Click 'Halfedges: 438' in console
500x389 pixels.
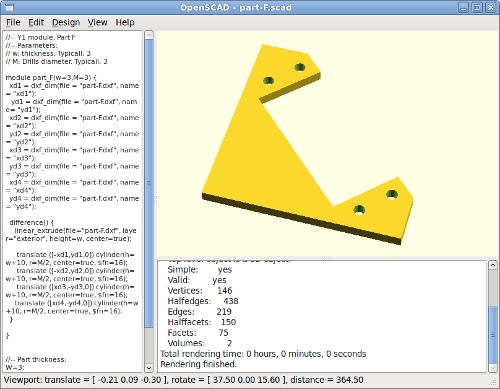(x=203, y=301)
